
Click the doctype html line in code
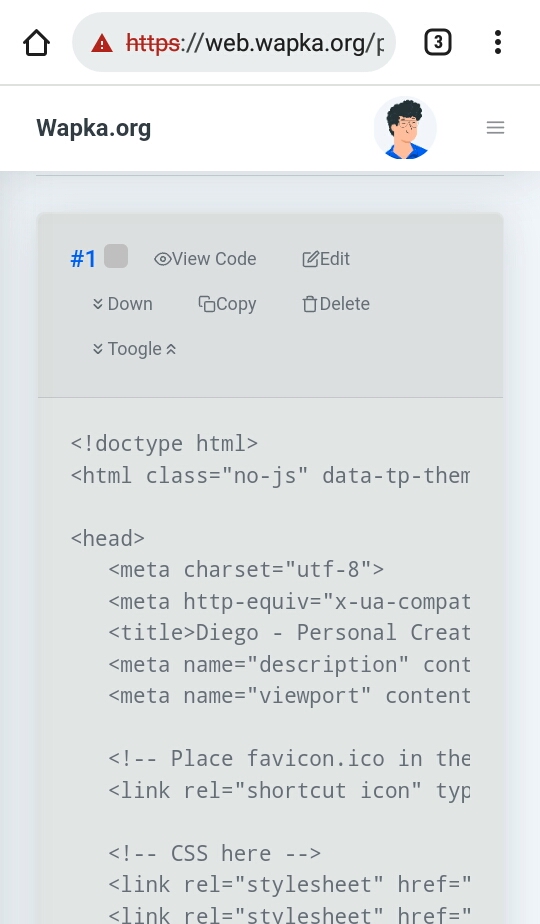pyautogui.click(x=164, y=443)
